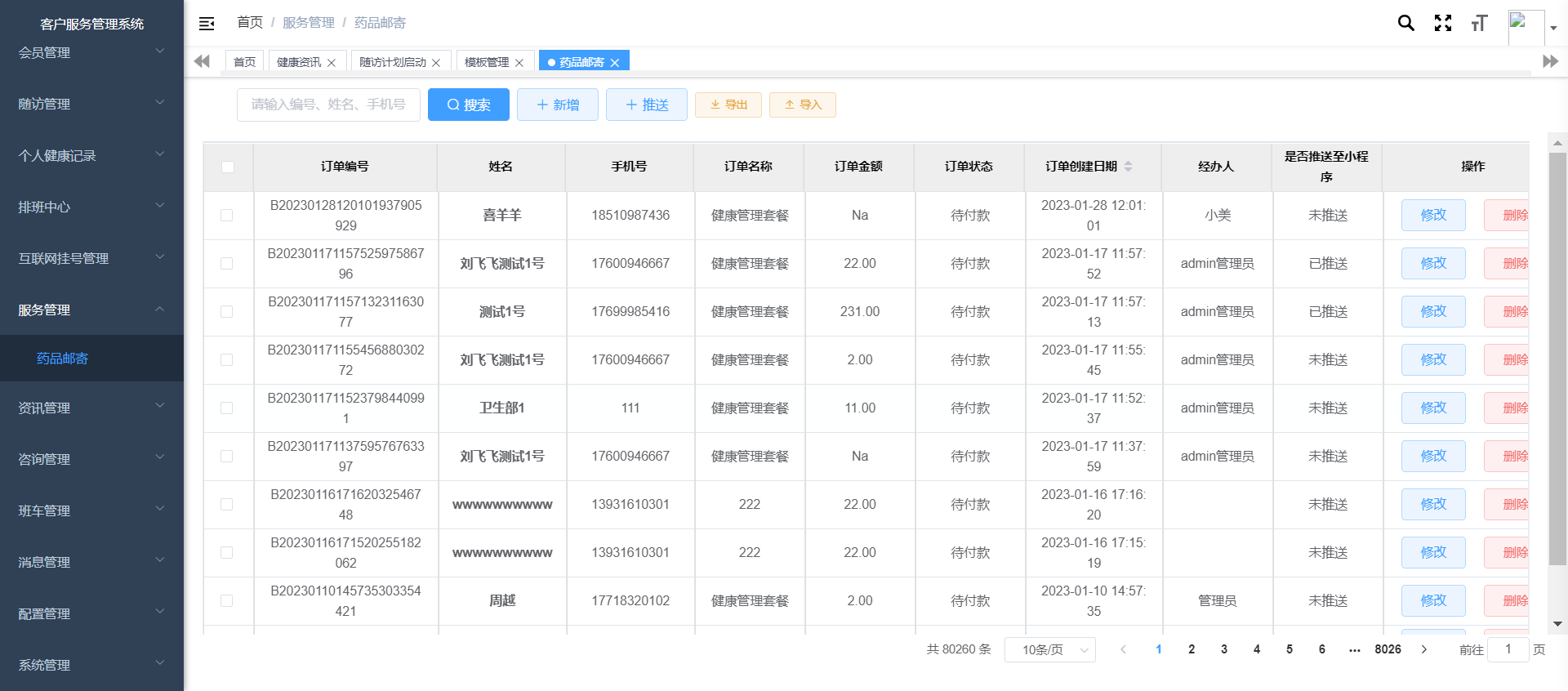The width and height of the screenshot is (1568, 691).
Task: Click the 搜索 button
Action: pyautogui.click(x=469, y=105)
